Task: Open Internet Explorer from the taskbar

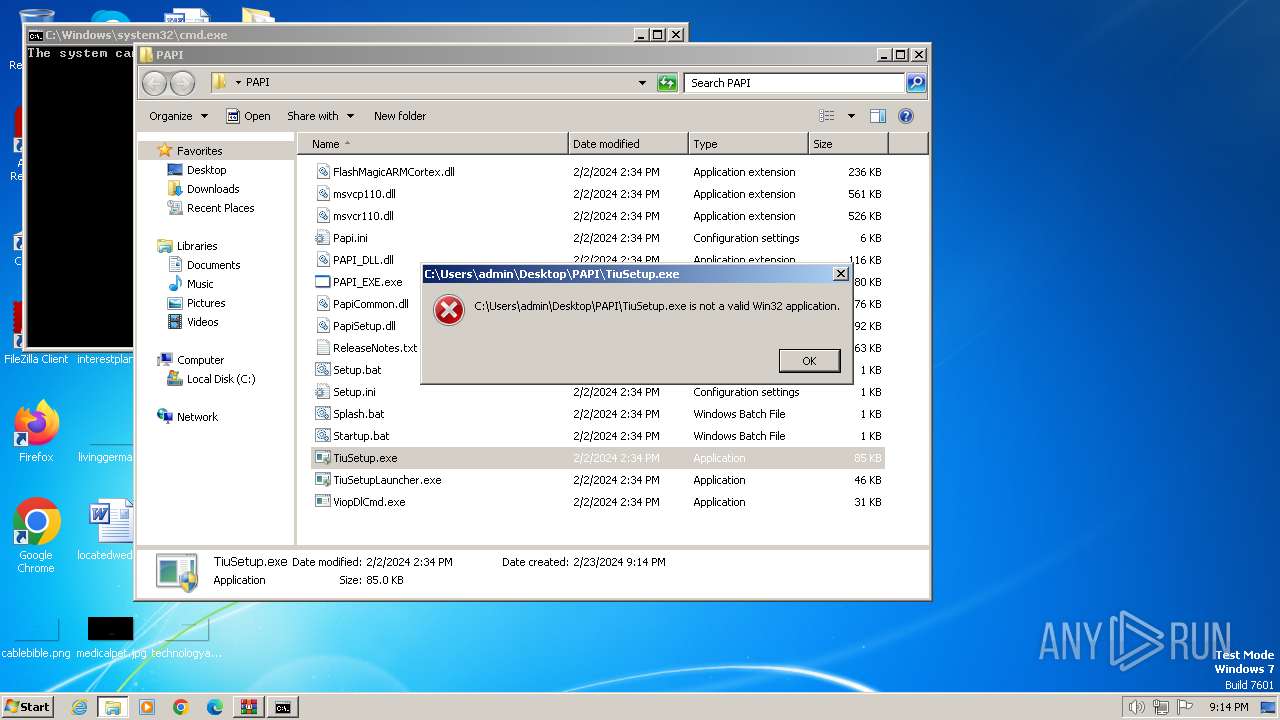Action: (79, 707)
